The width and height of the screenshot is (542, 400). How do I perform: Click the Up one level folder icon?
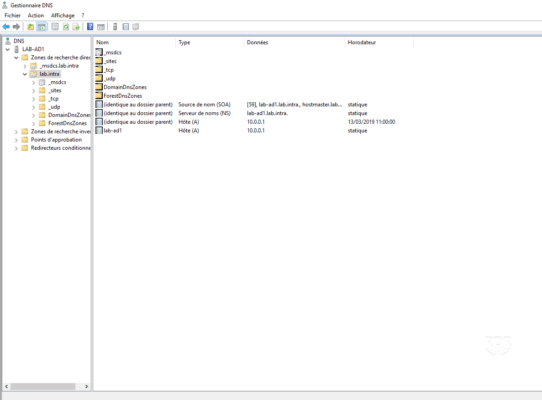(x=30, y=27)
